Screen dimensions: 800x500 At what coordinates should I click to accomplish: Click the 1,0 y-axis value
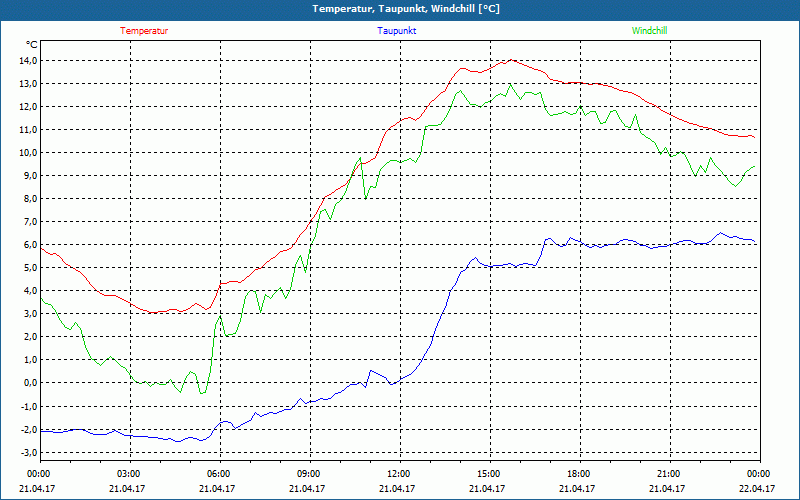31,360
